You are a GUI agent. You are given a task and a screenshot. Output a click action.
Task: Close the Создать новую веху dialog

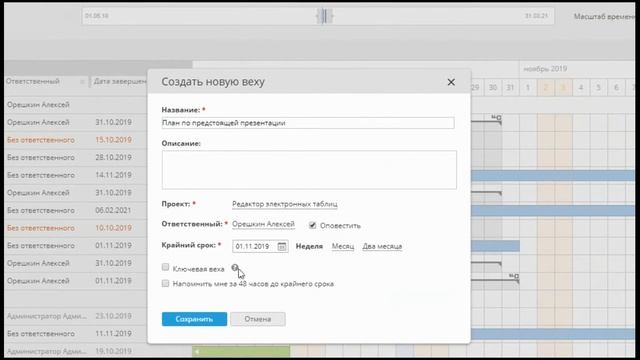pos(451,82)
